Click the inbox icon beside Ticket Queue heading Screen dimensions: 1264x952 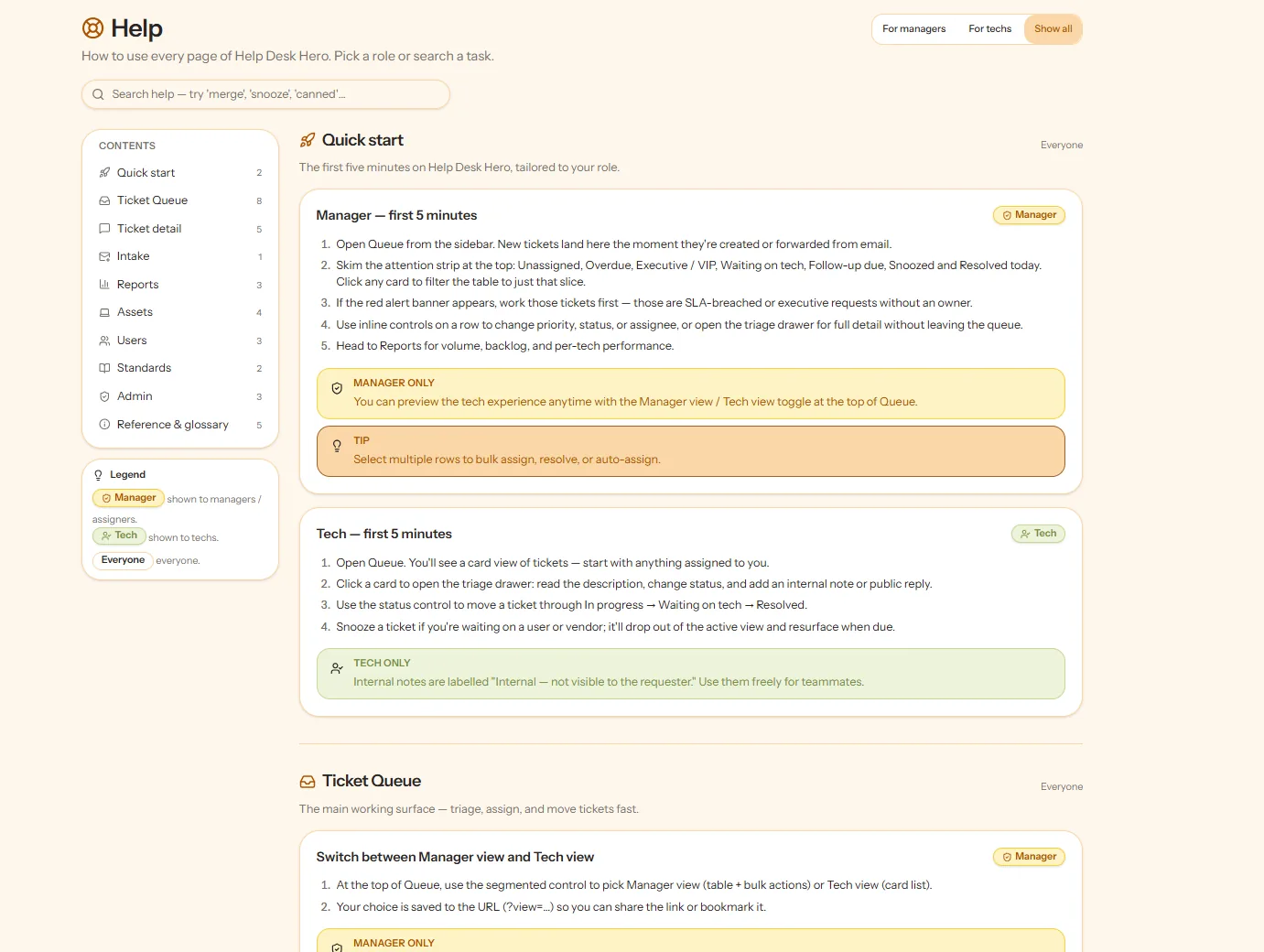(308, 782)
